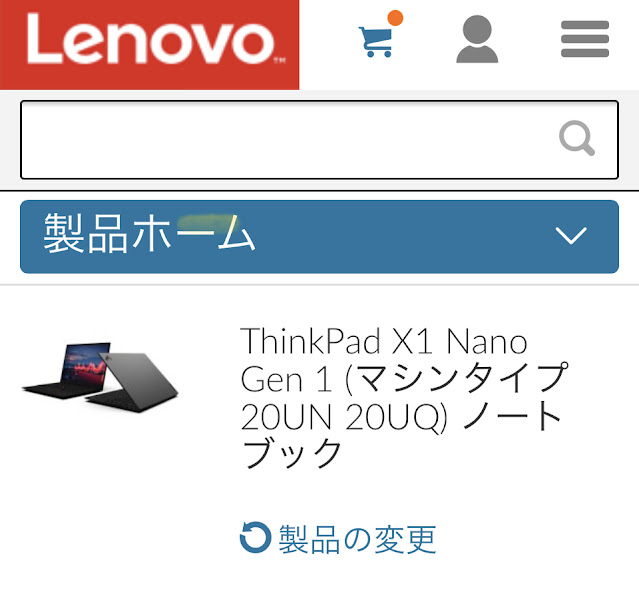
Task: Click the ThinkPad laptop product thumbnail
Action: click(100, 377)
